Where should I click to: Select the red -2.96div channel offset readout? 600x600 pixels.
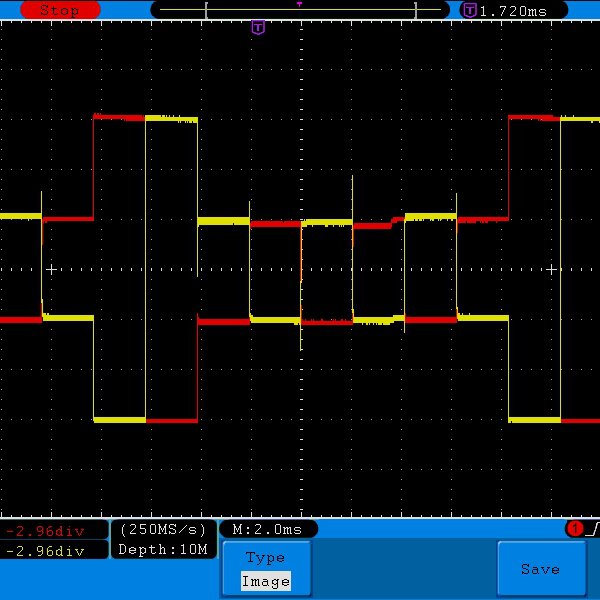(46, 531)
